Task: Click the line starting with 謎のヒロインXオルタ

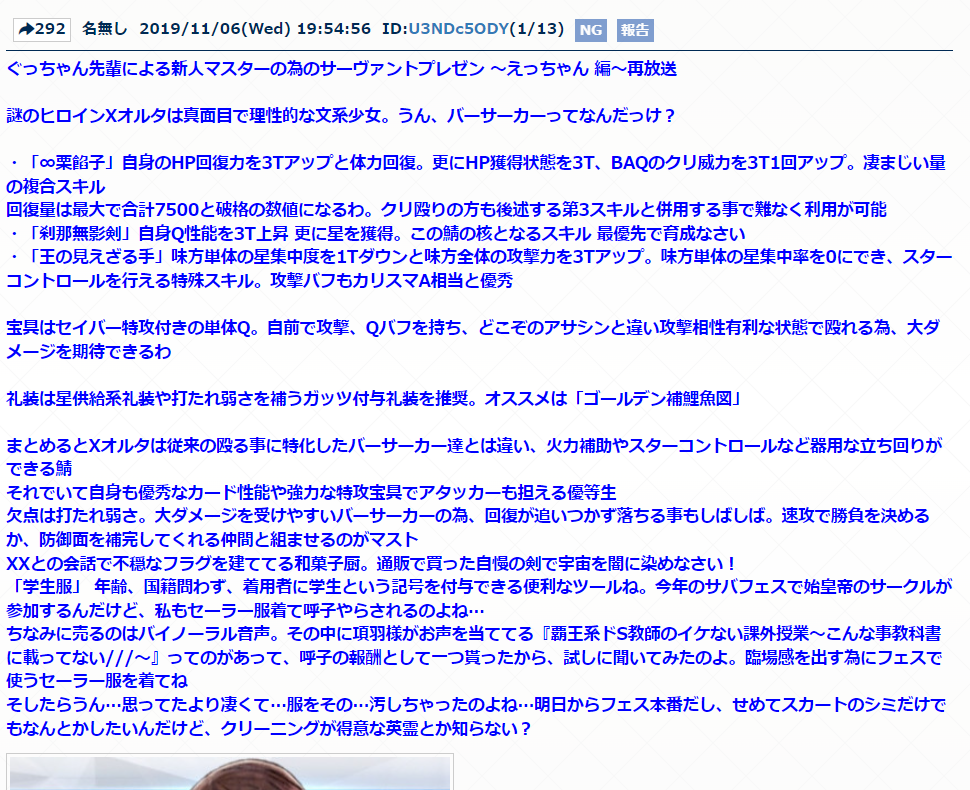Action: [x=341, y=116]
